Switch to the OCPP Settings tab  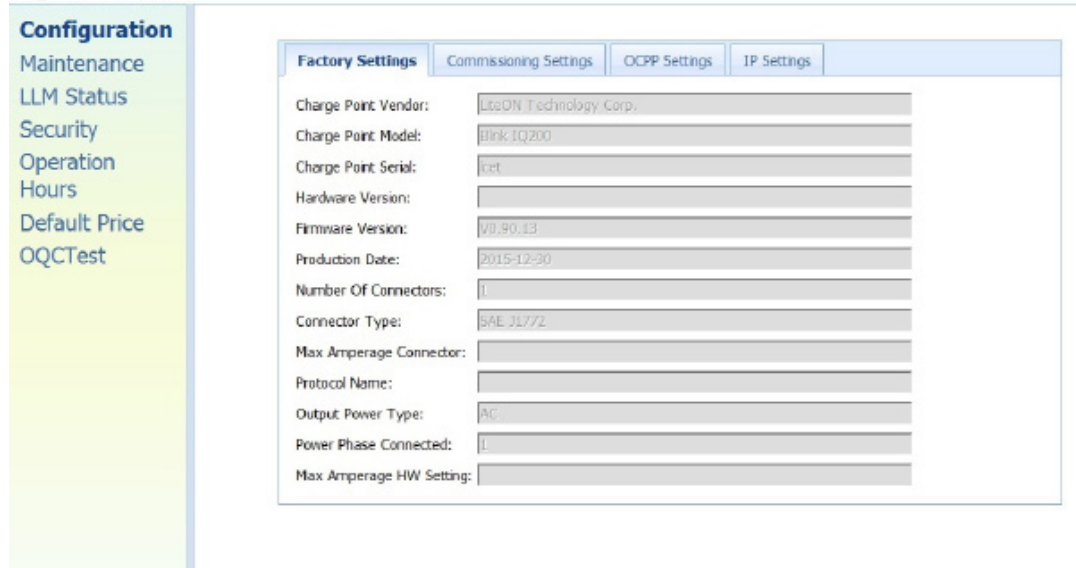coord(666,61)
